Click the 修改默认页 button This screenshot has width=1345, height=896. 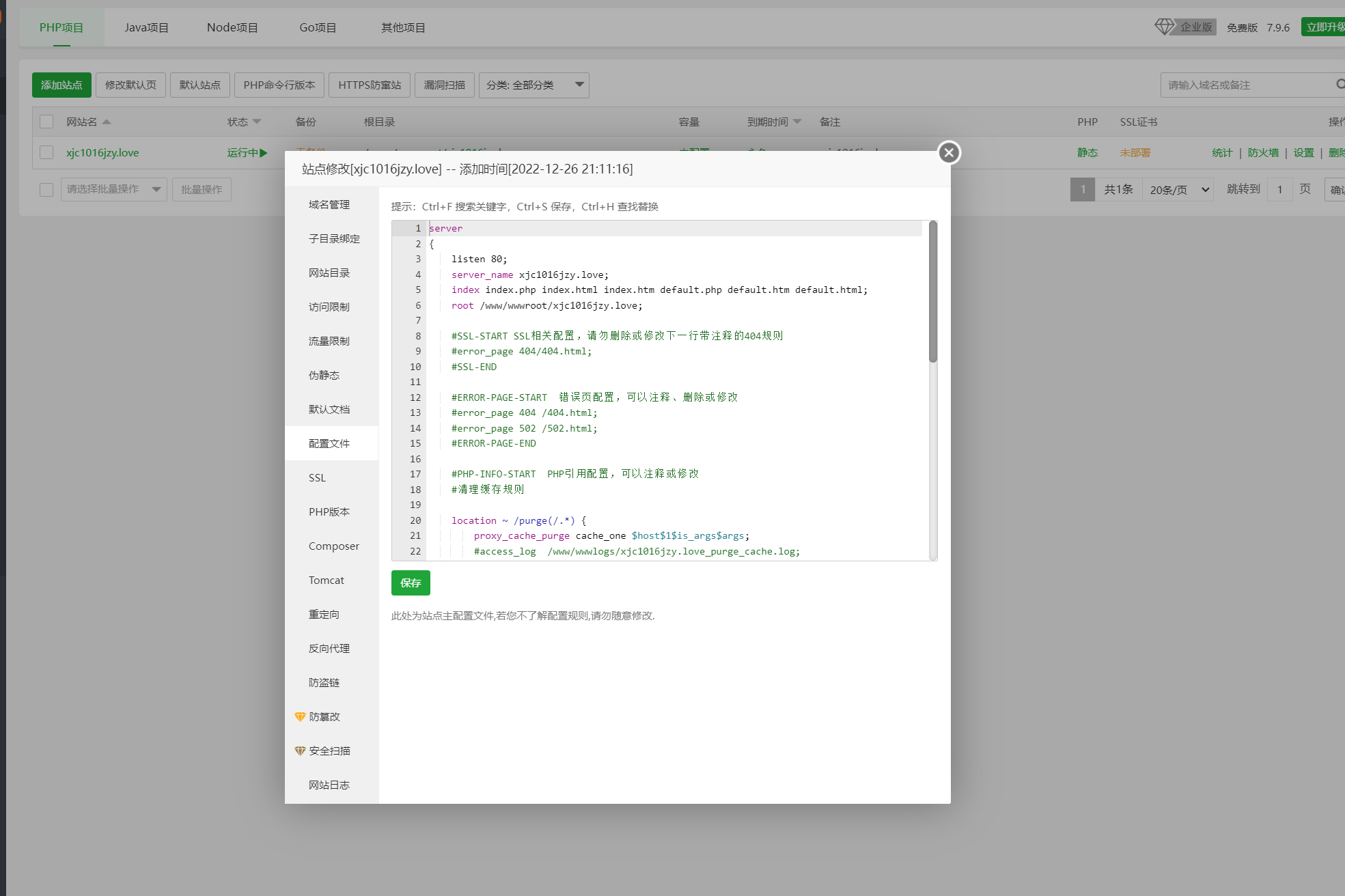point(130,85)
